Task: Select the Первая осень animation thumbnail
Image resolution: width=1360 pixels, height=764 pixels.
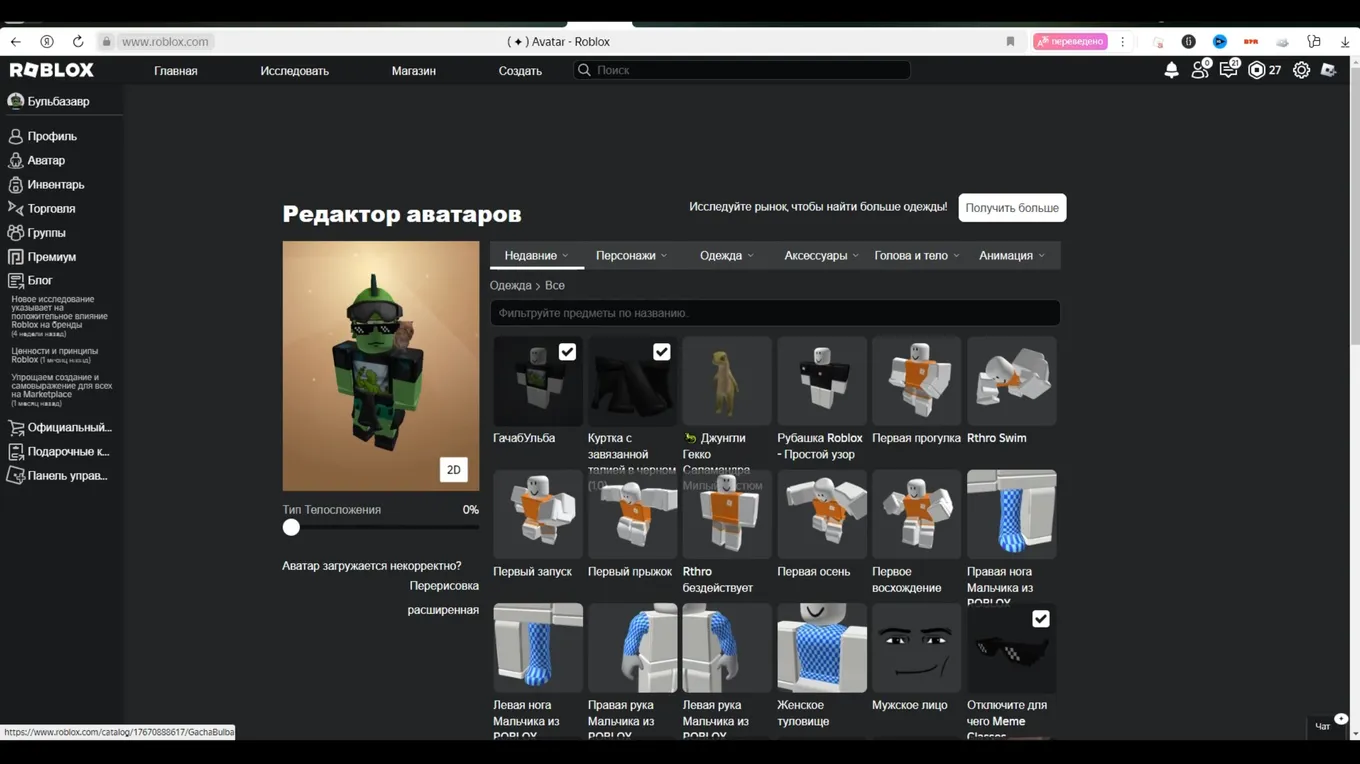Action: (x=822, y=514)
